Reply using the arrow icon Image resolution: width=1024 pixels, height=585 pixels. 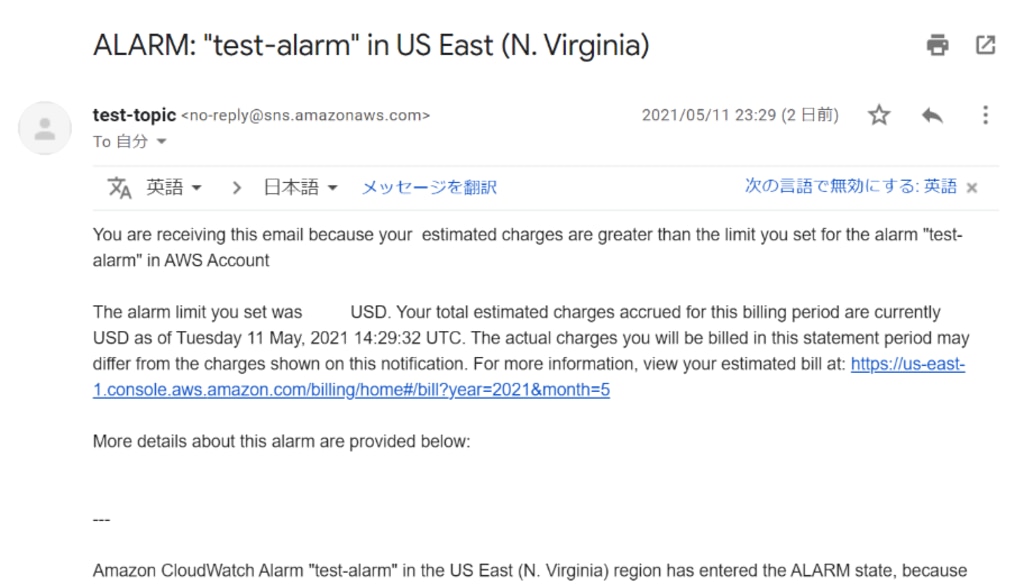932,116
